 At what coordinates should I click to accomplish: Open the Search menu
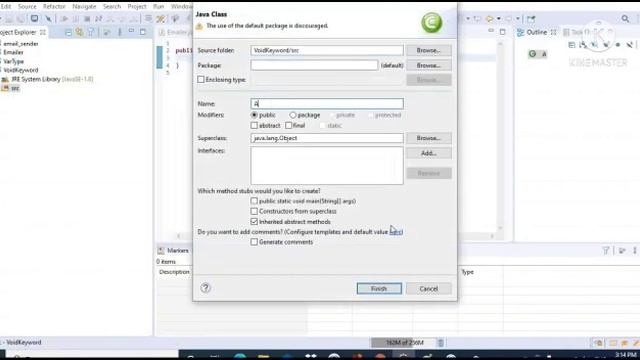(112, 7)
